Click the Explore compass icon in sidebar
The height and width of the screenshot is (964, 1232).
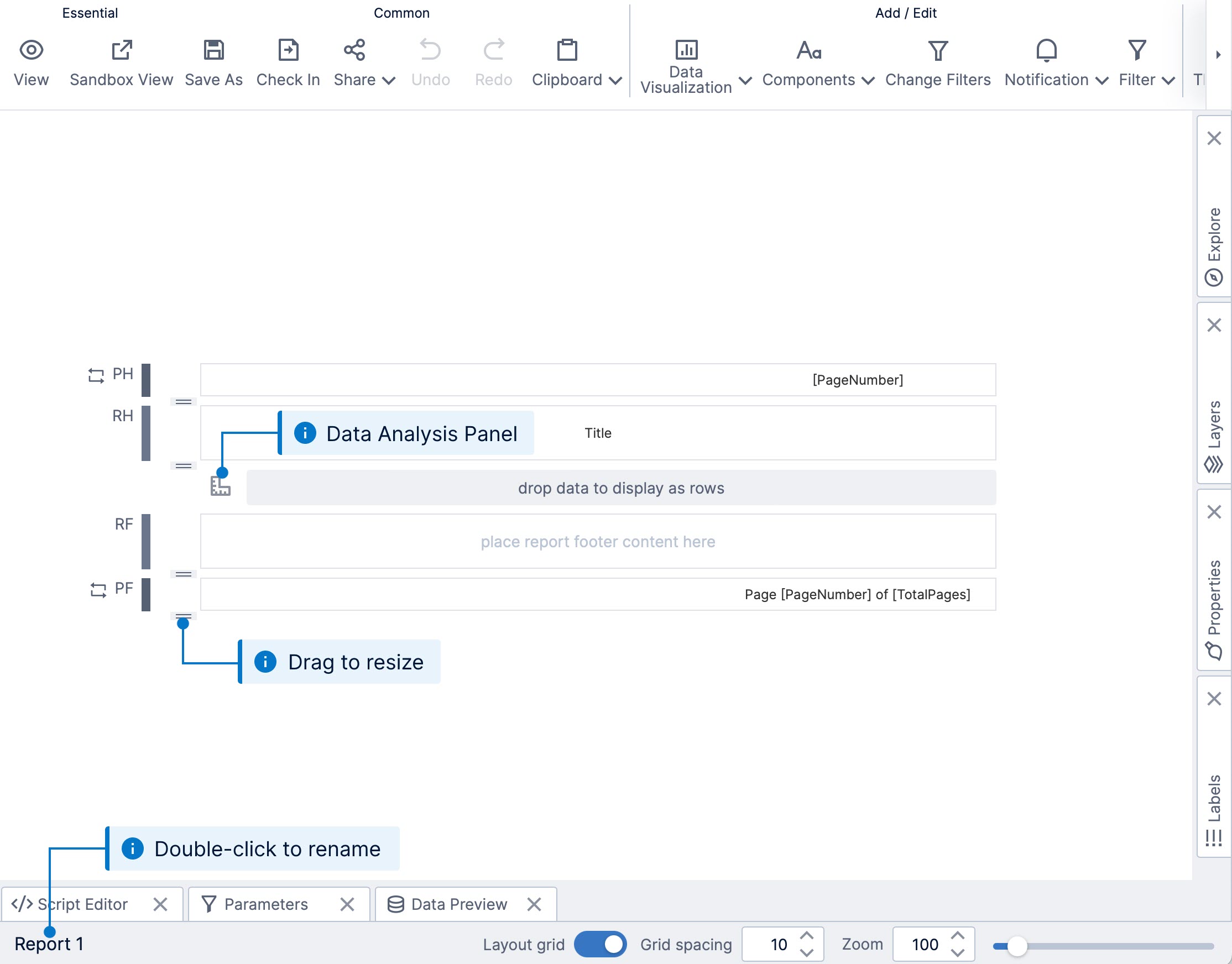[1213, 277]
